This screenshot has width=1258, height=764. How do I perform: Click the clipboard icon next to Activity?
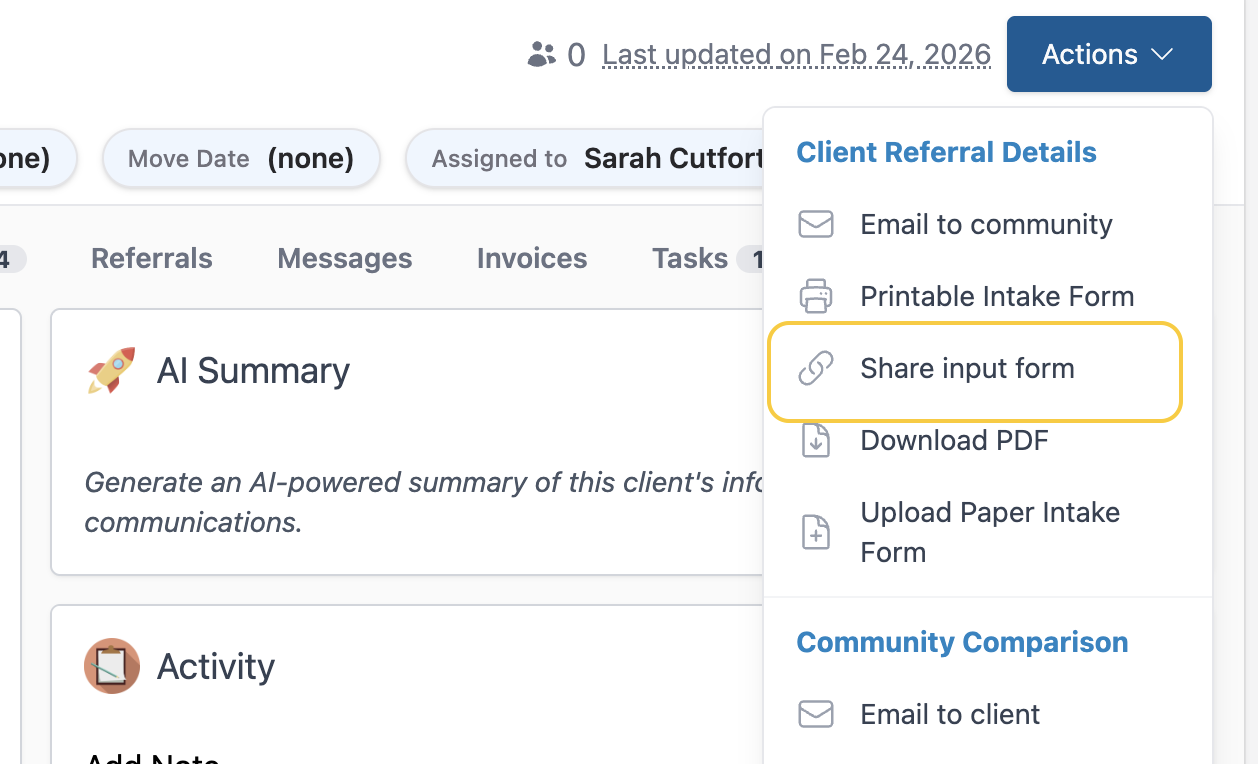coord(111,666)
